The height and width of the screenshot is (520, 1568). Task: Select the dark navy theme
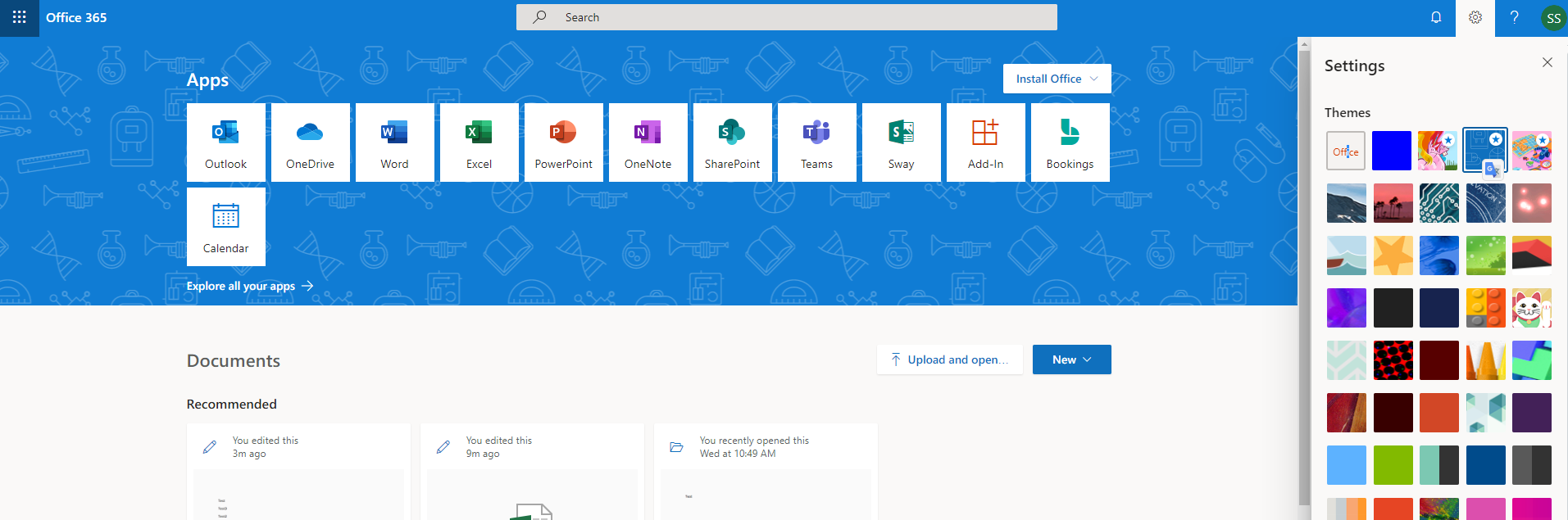coord(1438,308)
